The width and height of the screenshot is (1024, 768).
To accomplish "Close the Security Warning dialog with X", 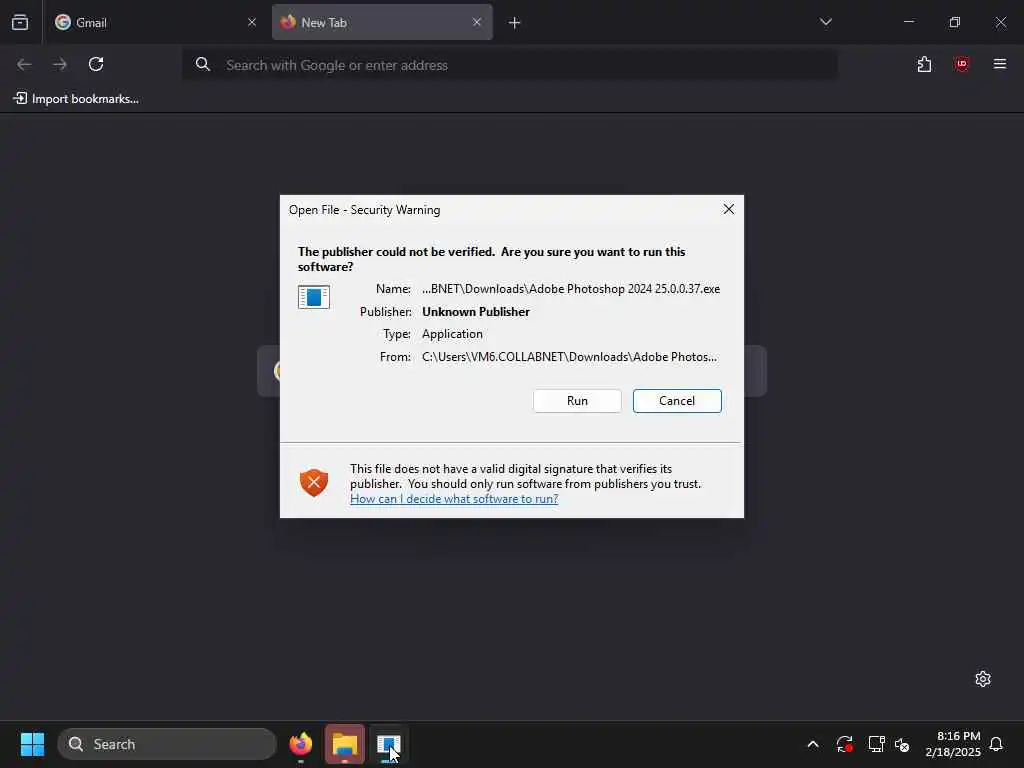I will 728,209.
